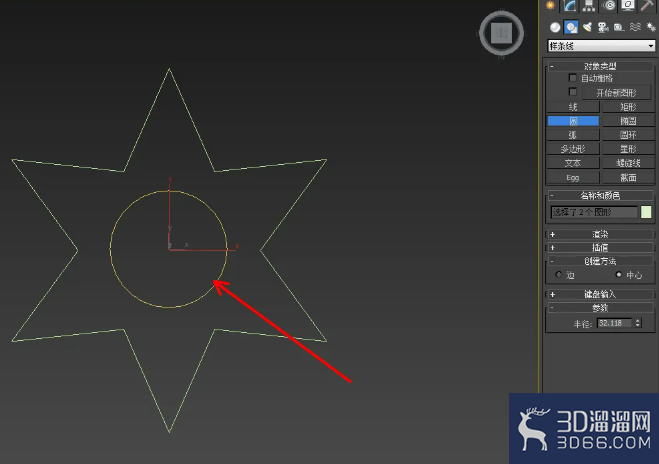The image size is (659, 464).
Task: Choose the 多边形 polygon shape button
Action: pos(573,149)
